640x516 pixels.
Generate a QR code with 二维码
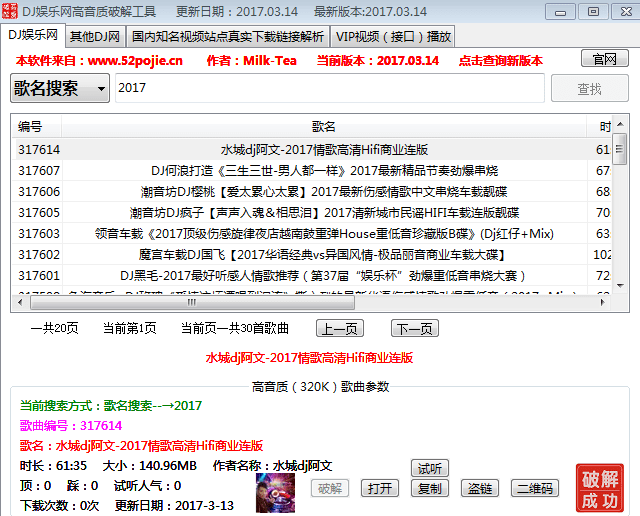pyautogui.click(x=534, y=489)
